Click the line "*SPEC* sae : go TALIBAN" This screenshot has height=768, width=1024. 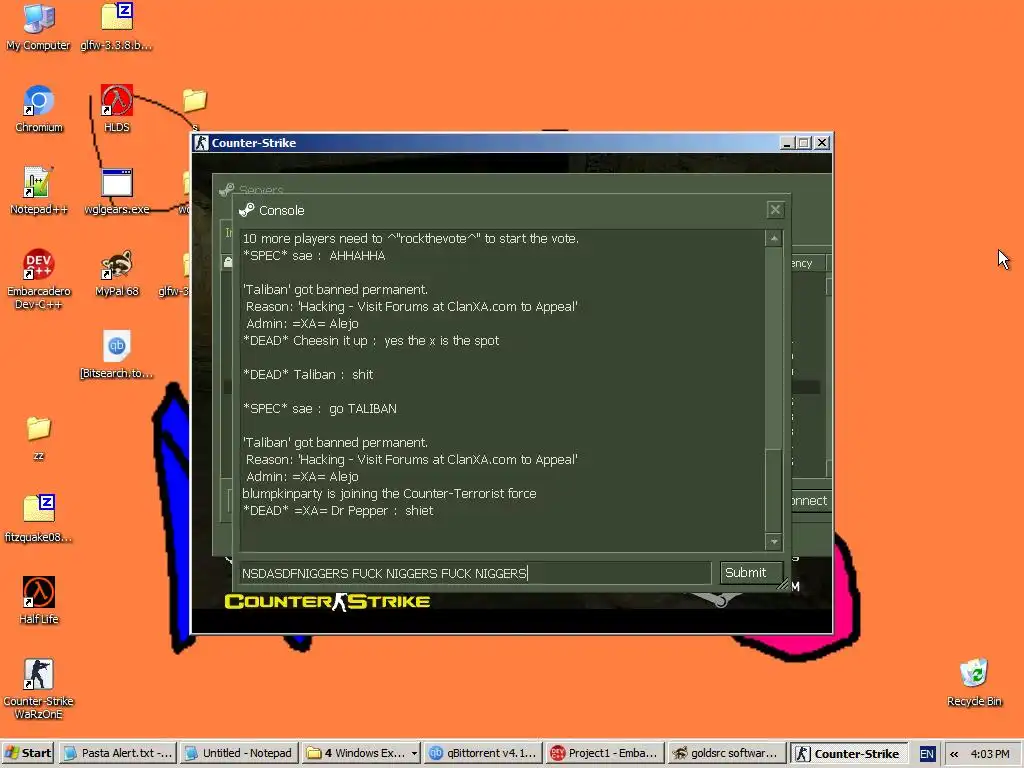(319, 409)
